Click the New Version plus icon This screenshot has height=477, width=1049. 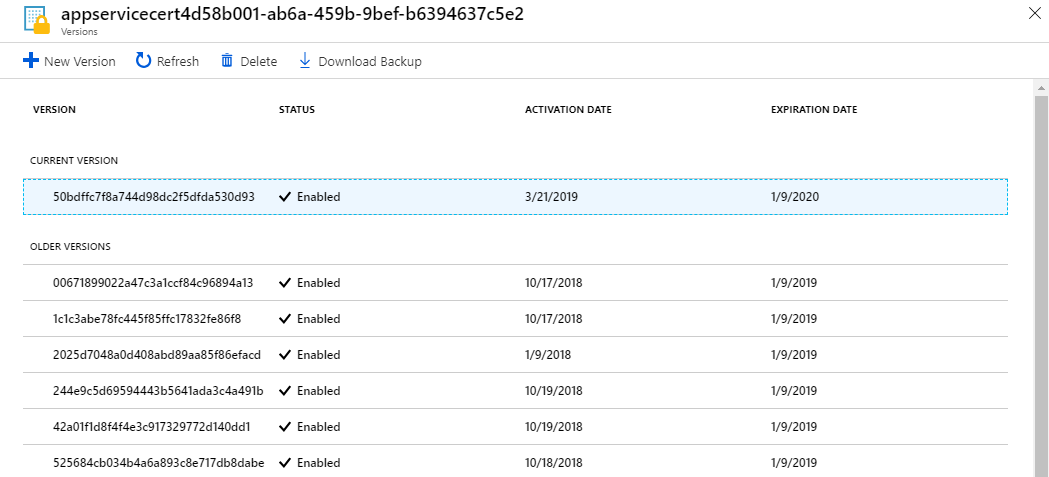pos(30,61)
